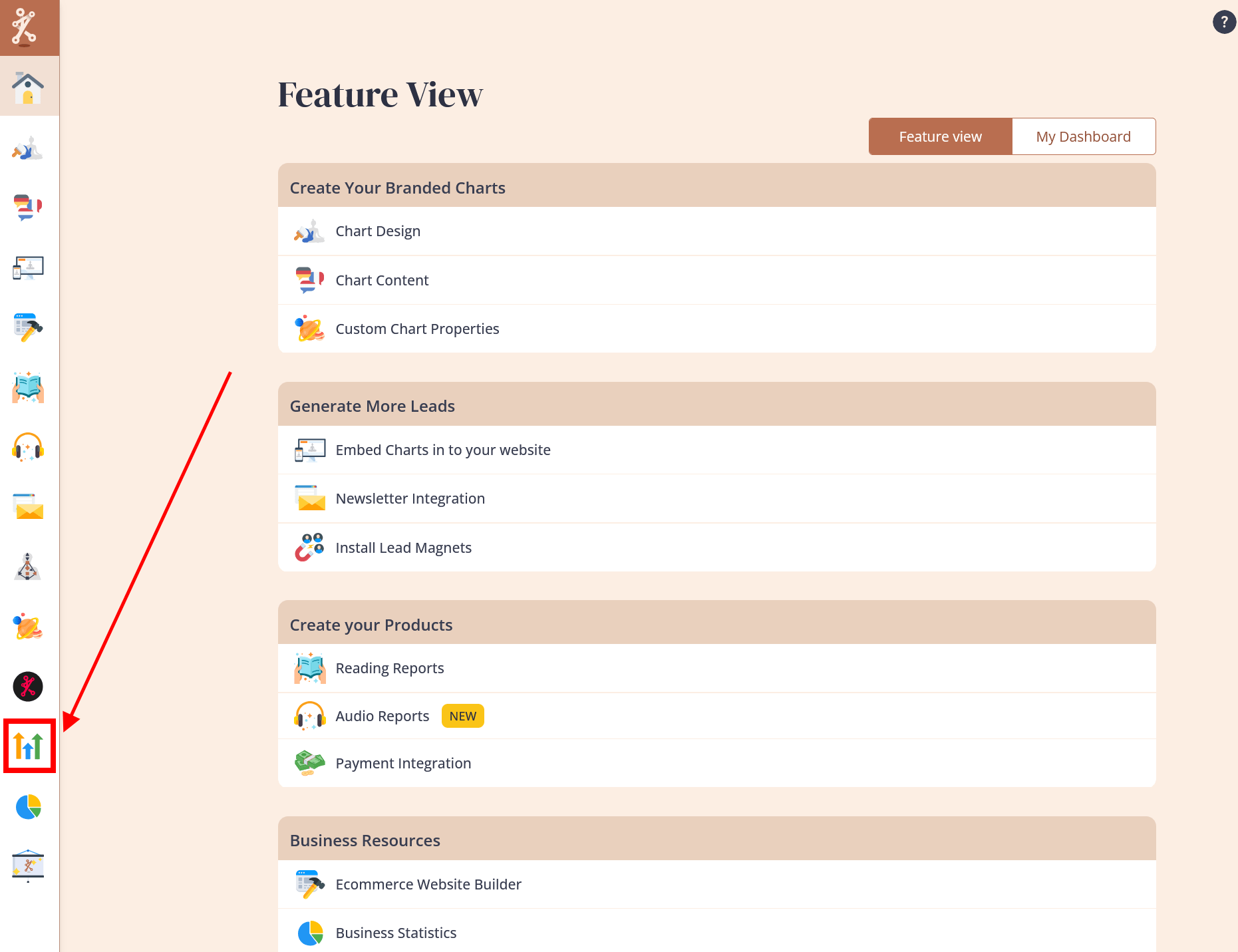Open the hammer website builder sidebar icon
1238x952 pixels.
[x=28, y=327]
